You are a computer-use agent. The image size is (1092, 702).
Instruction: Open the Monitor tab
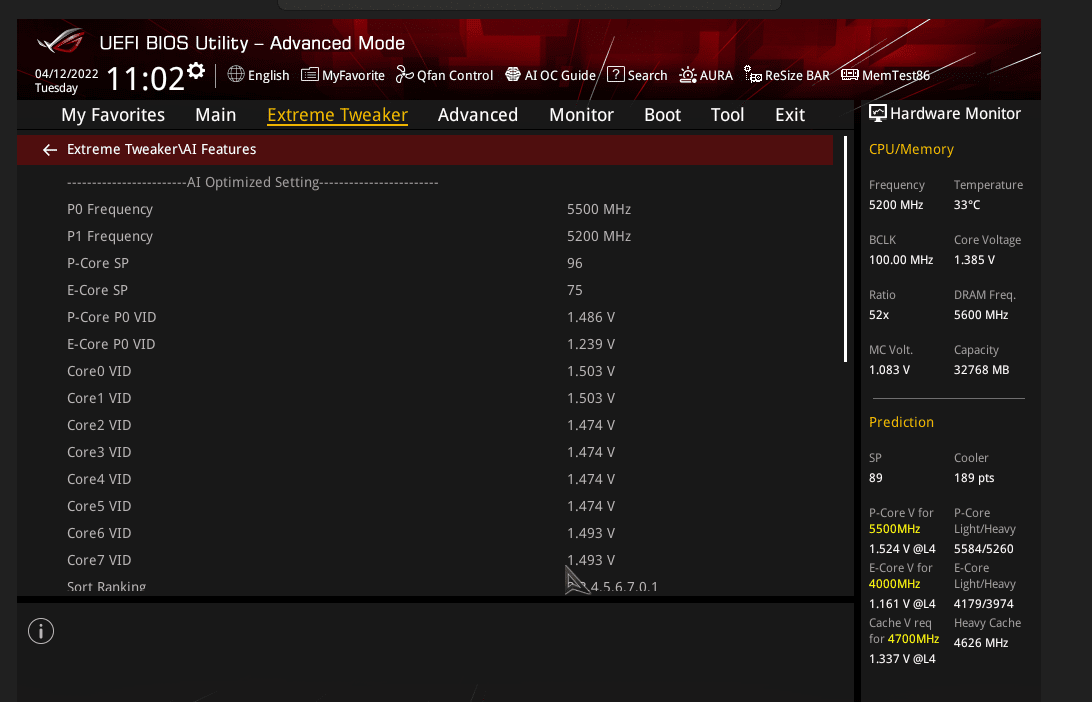click(582, 115)
